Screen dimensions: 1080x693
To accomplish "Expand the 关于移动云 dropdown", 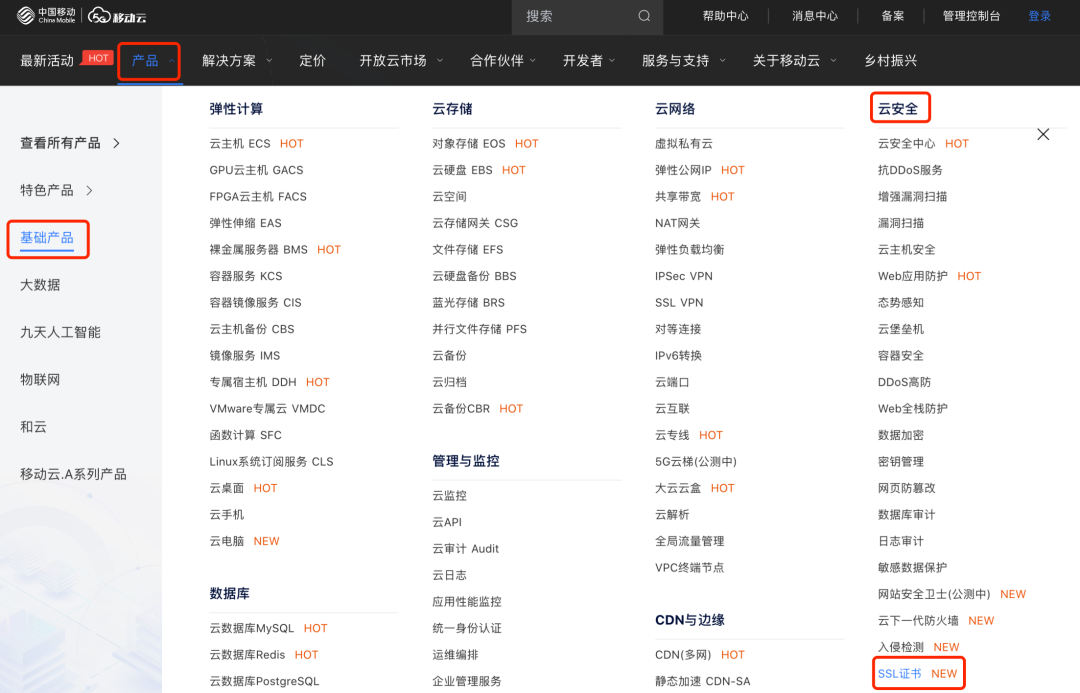I will (833, 61).
